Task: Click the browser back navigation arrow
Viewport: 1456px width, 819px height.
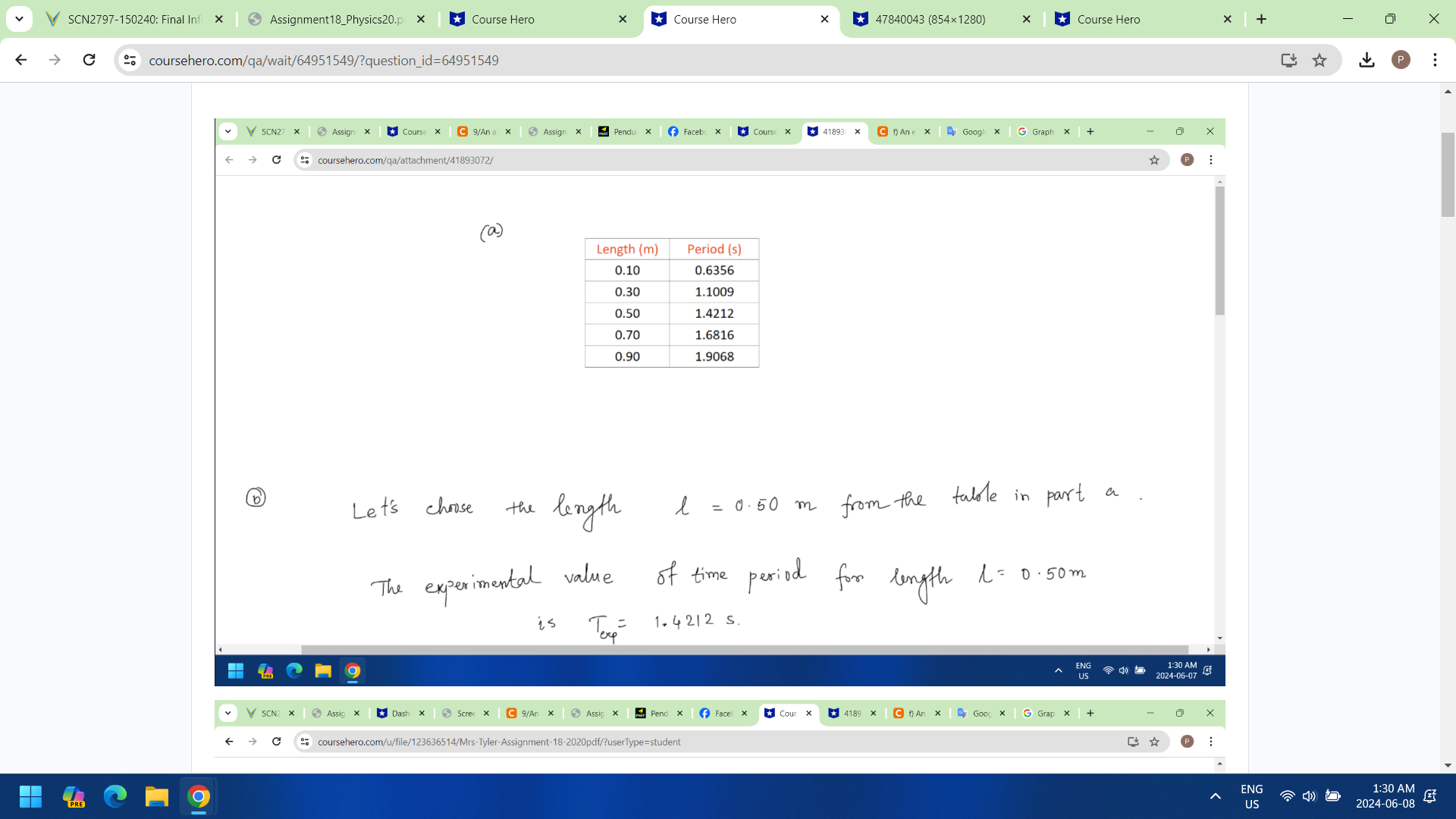Action: pyautogui.click(x=20, y=60)
